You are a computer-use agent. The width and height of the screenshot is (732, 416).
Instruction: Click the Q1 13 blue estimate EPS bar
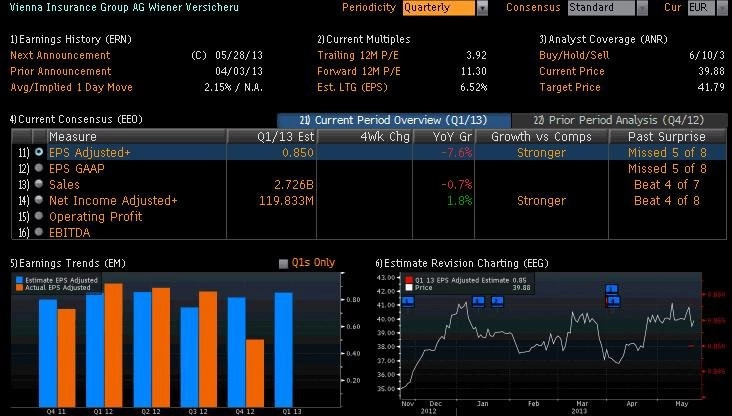[x=283, y=350]
